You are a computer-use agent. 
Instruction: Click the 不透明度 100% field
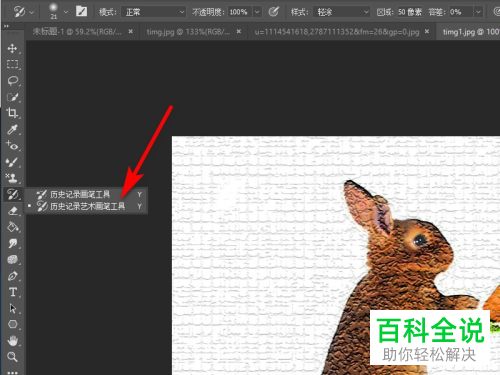[x=240, y=12]
